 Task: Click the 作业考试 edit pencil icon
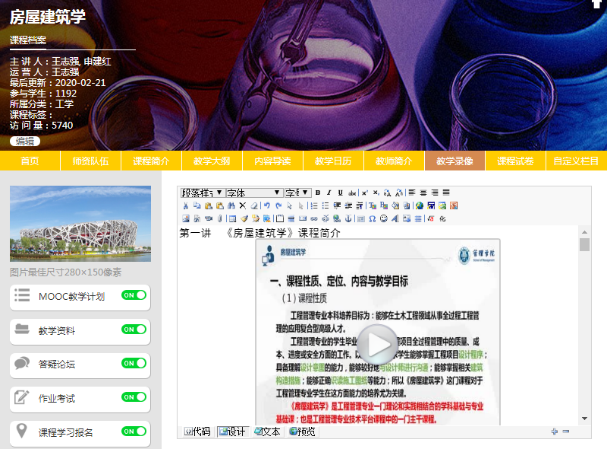(22, 398)
